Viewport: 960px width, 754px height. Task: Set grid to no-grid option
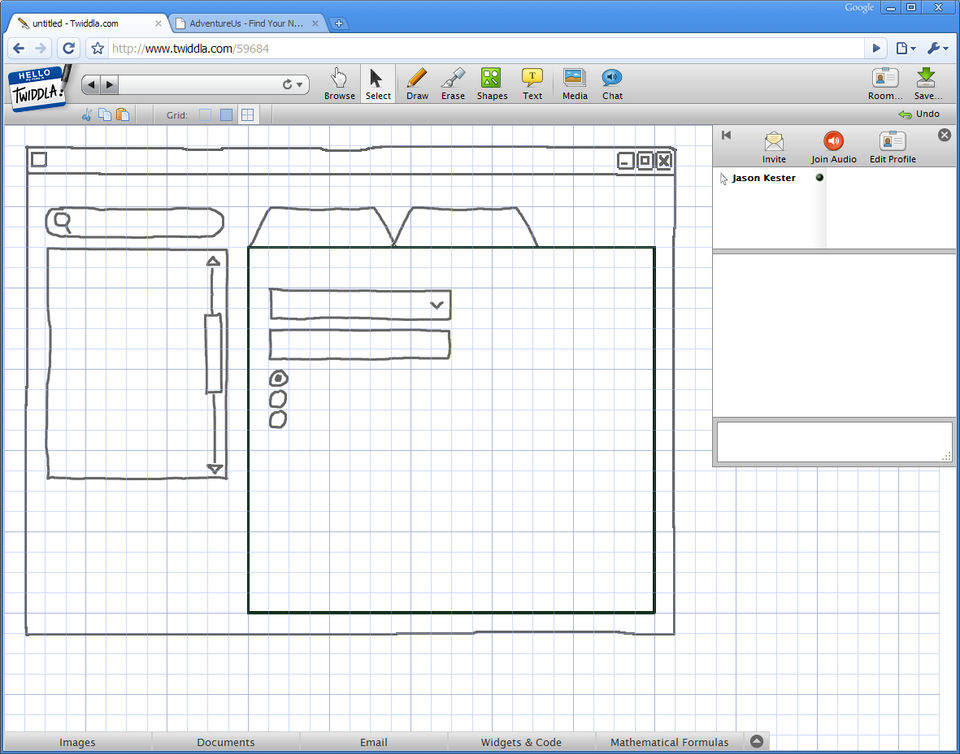205,115
